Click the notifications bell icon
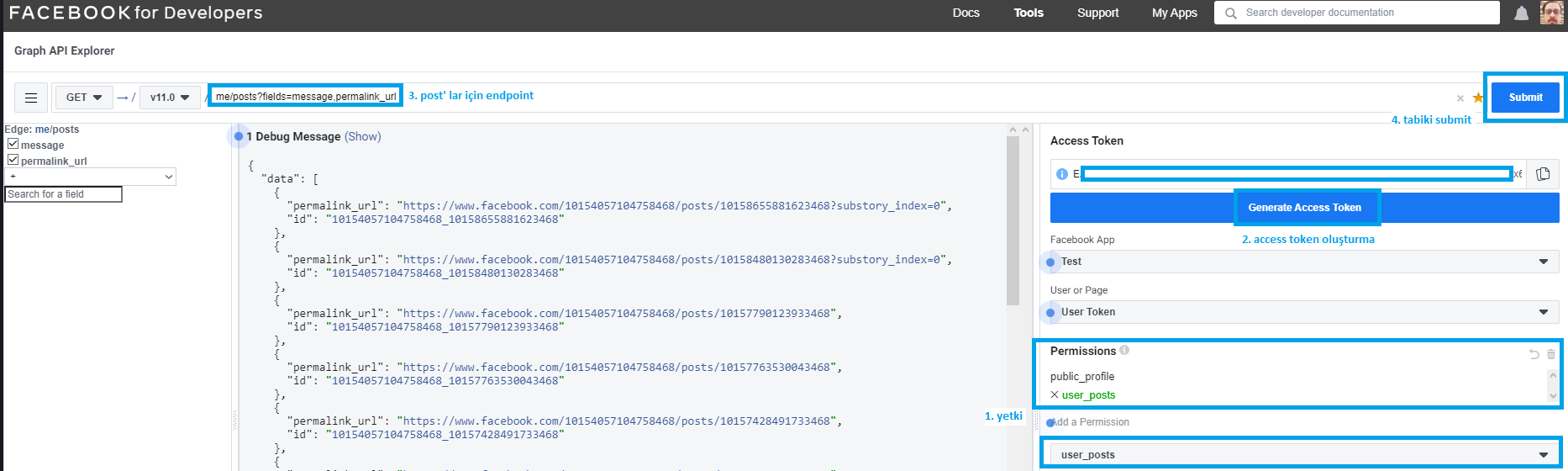The image size is (1568, 471). (x=1521, y=13)
